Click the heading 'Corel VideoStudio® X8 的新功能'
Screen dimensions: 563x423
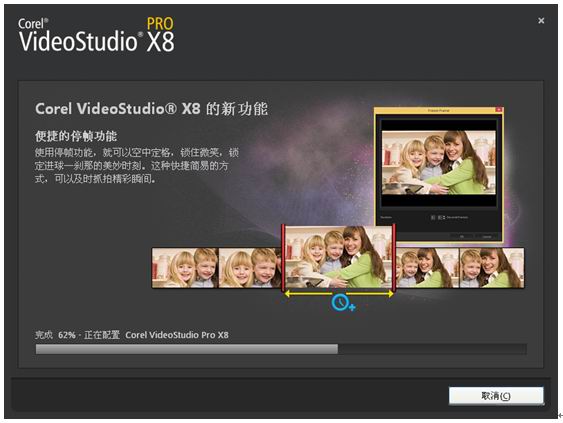pos(152,109)
